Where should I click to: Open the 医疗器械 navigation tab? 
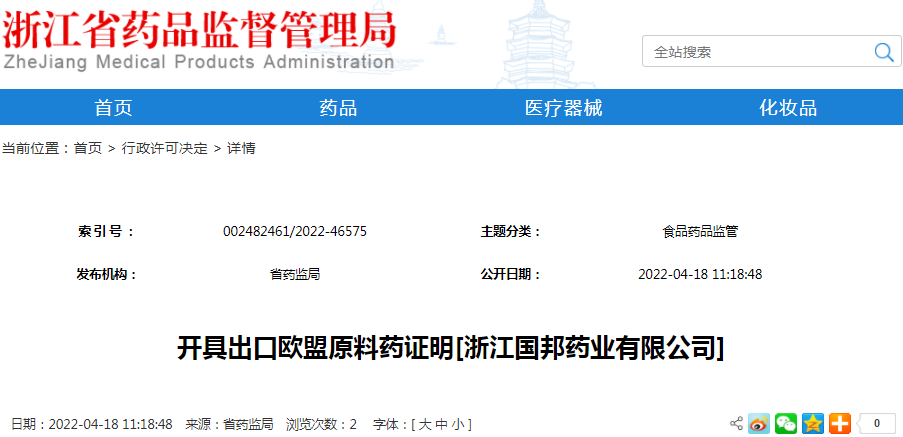pyautogui.click(x=563, y=108)
